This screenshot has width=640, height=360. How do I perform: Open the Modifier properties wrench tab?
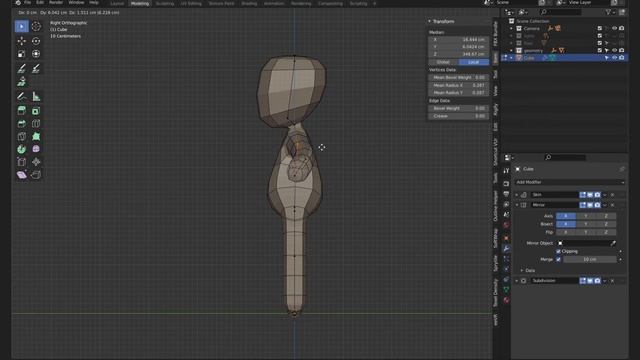(507, 248)
